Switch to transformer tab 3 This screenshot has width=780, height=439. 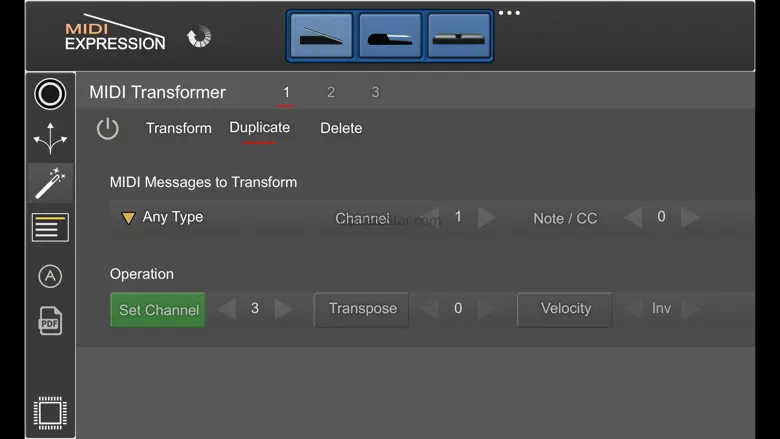(376, 92)
